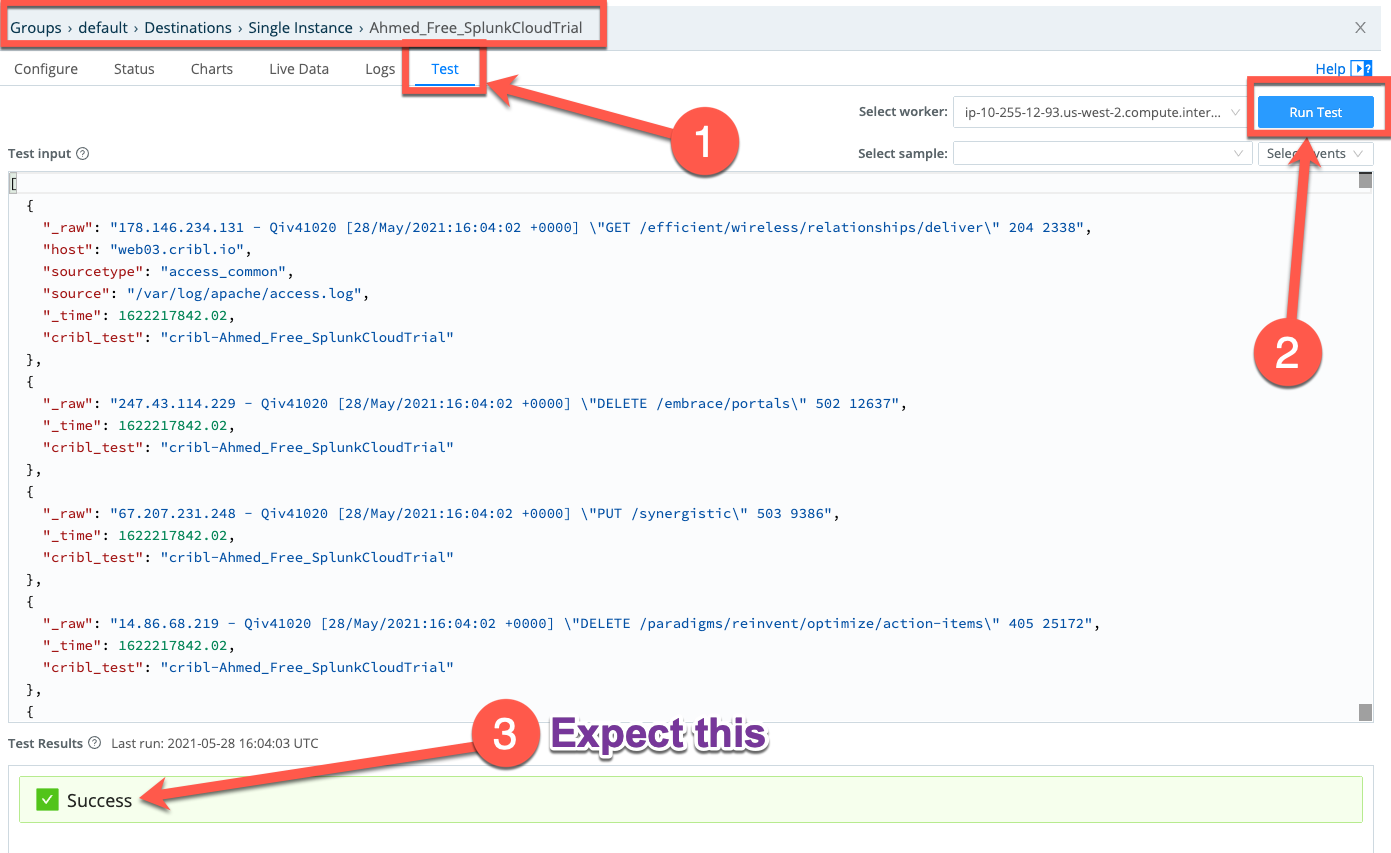The image size is (1391, 853).
Task: Open the Live Data tab
Action: 298,68
